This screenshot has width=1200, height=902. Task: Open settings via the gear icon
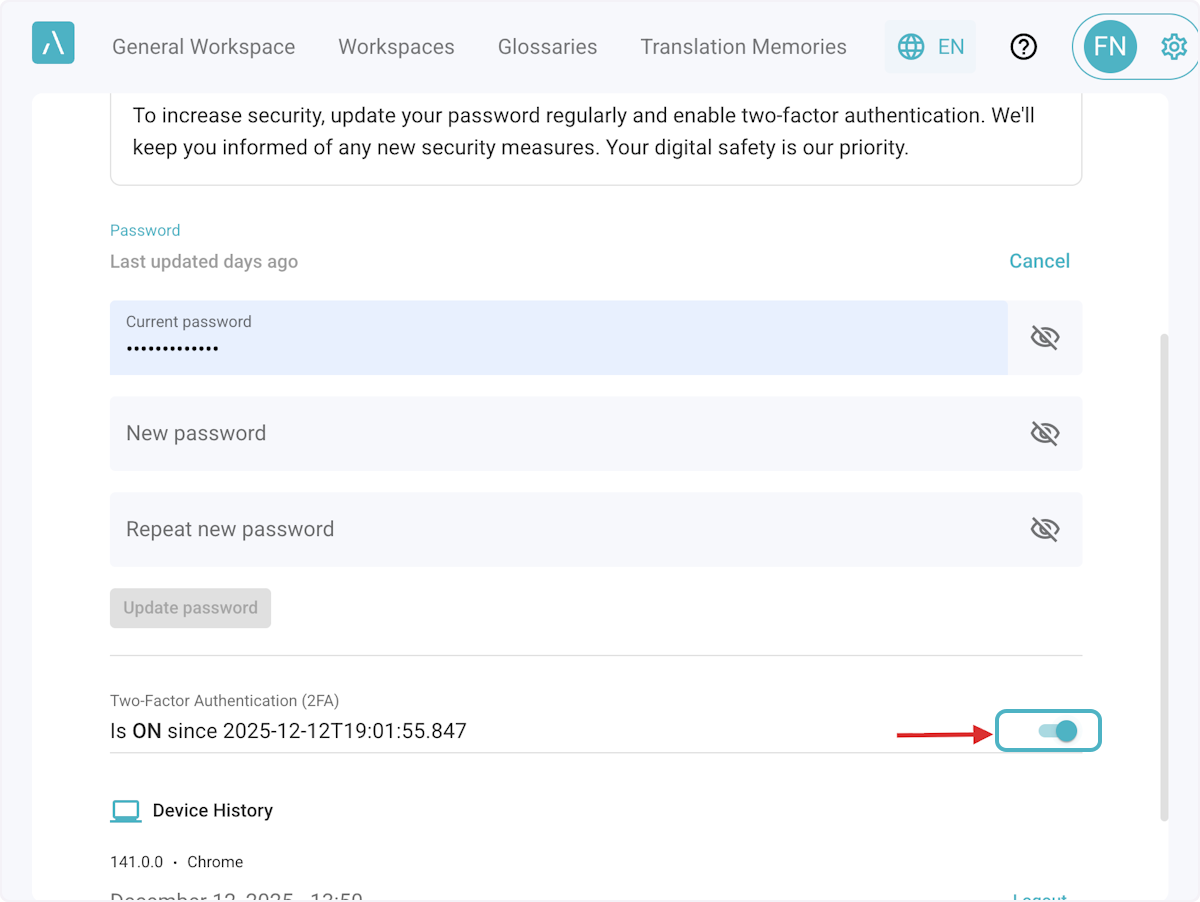[1173, 46]
